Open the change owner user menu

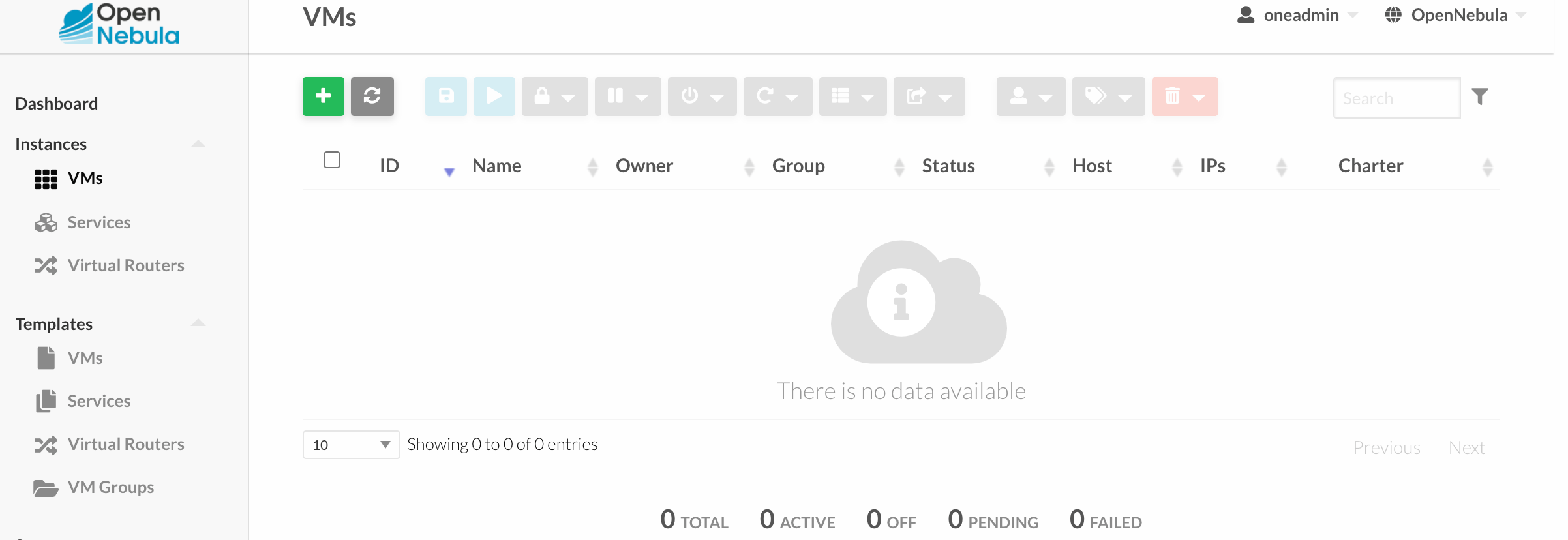[1031, 97]
